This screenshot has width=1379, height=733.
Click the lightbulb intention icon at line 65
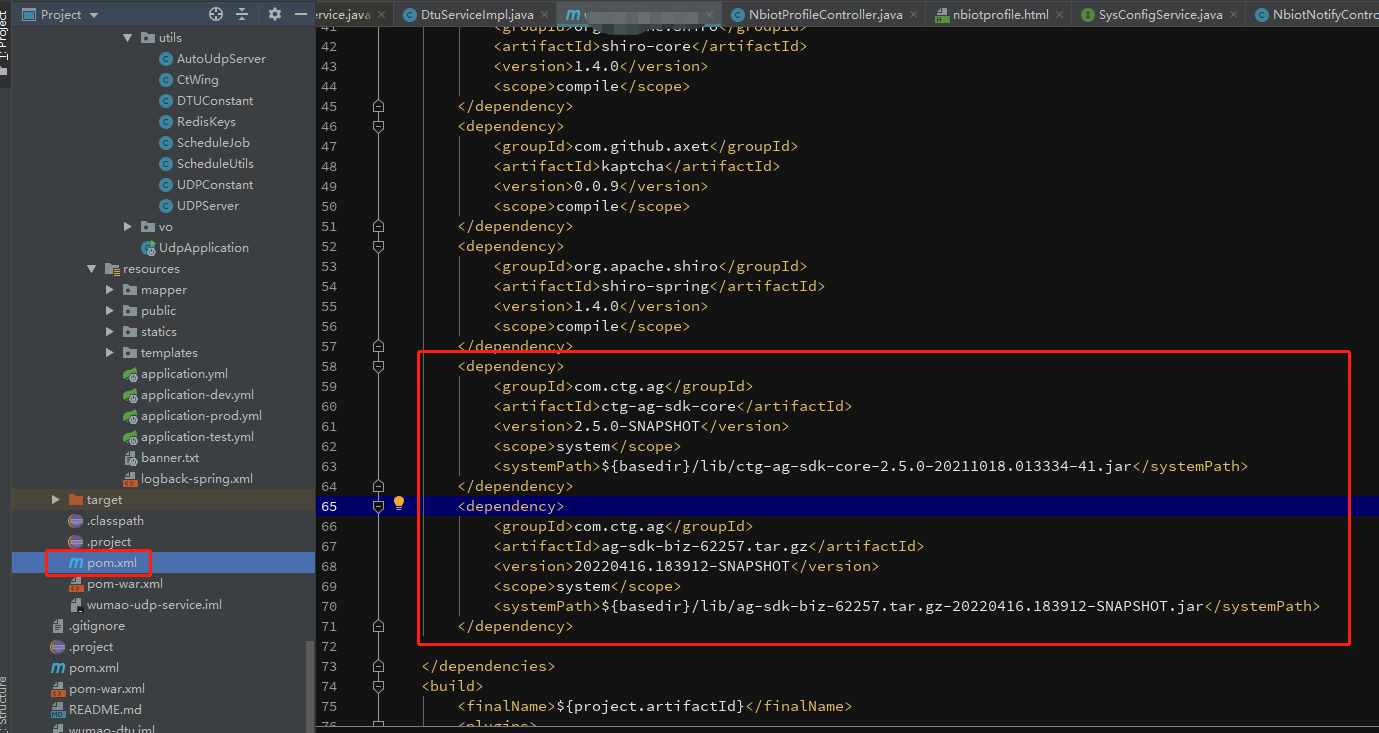[398, 503]
